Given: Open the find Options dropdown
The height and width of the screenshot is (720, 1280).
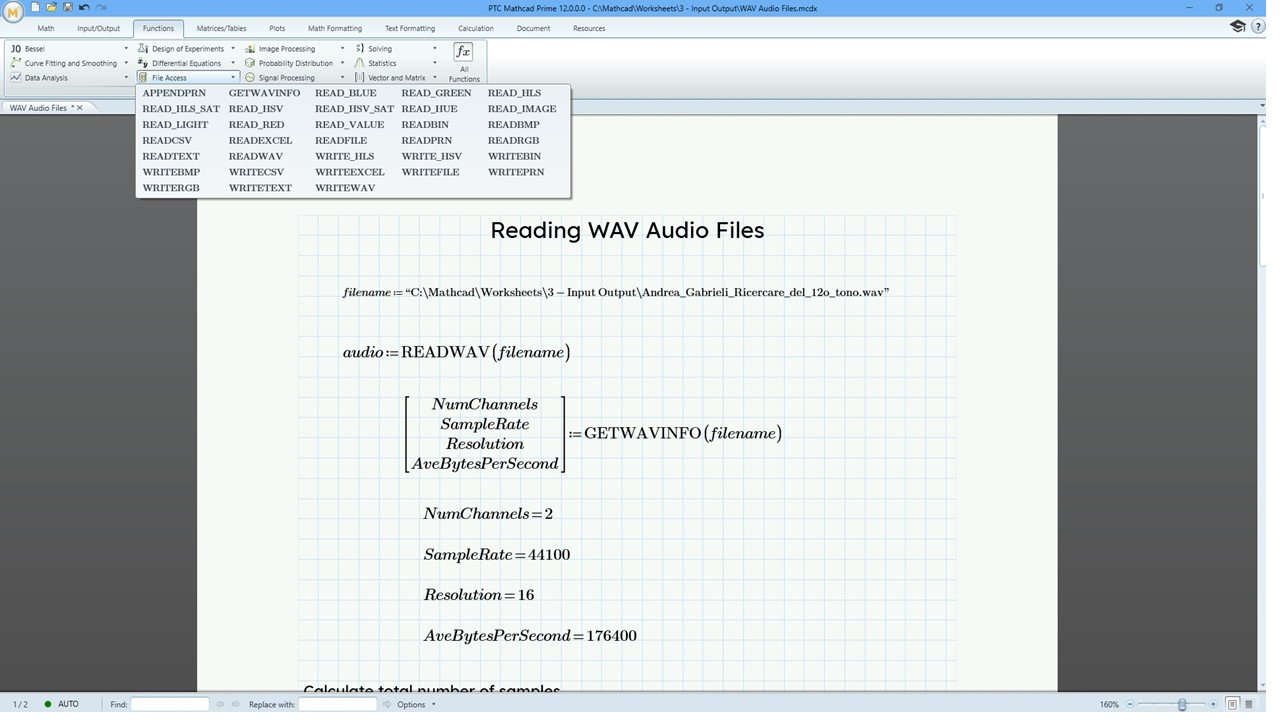Looking at the screenshot, I should tap(416, 704).
